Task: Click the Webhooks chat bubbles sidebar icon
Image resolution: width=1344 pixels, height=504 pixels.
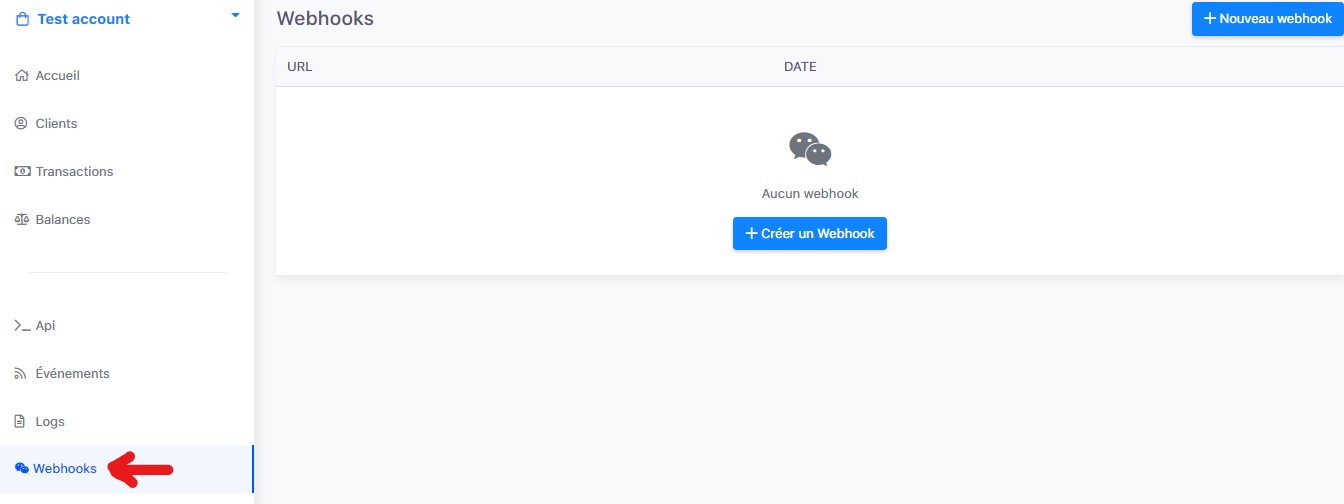Action: 22,469
